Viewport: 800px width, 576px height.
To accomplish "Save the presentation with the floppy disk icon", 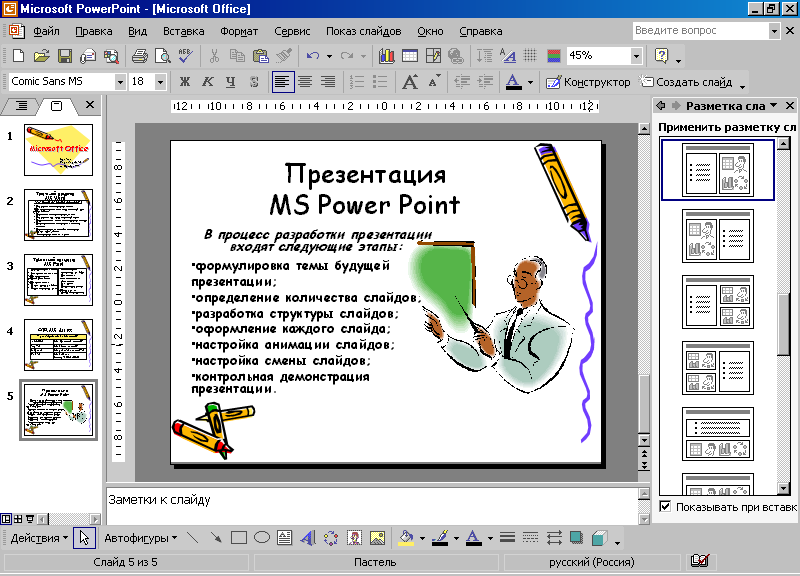I will 65,56.
